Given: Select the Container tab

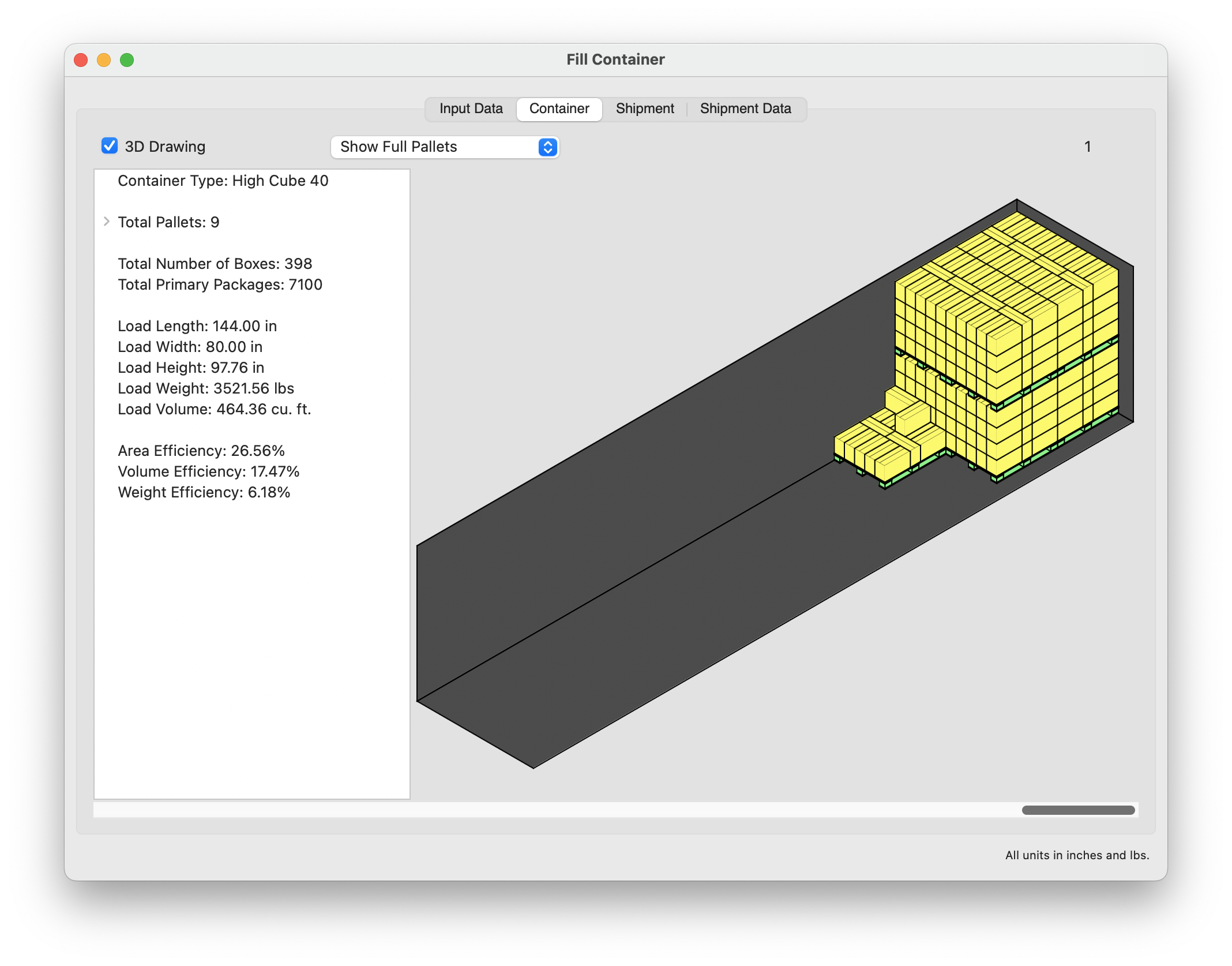Looking at the screenshot, I should [559, 108].
